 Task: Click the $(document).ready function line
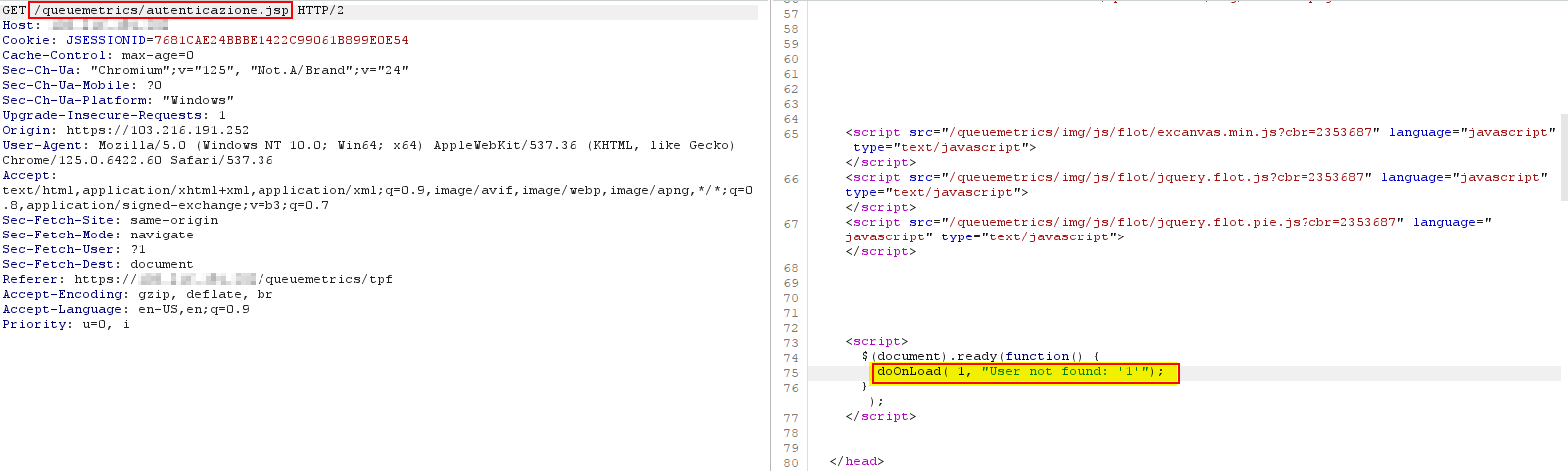(x=980, y=356)
